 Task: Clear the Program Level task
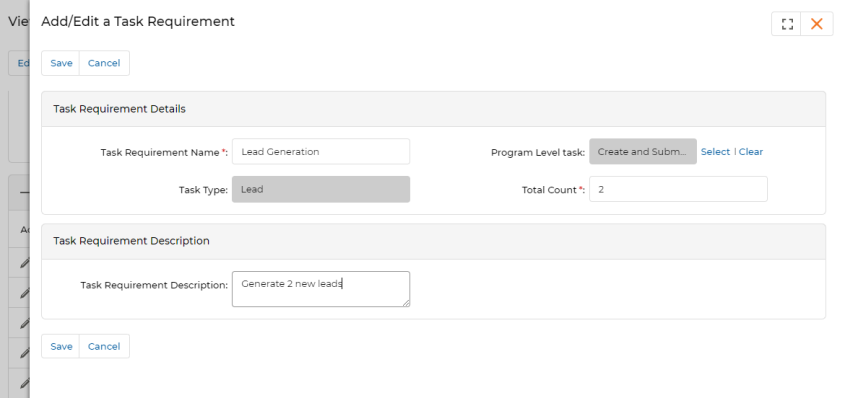point(751,152)
